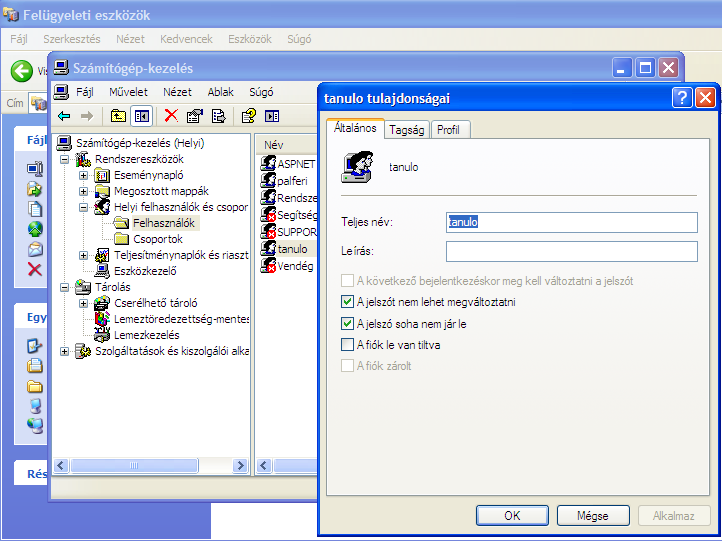Click the Back arrow in MMC toolbar
Viewport: 722px width, 541px height.
[64, 116]
